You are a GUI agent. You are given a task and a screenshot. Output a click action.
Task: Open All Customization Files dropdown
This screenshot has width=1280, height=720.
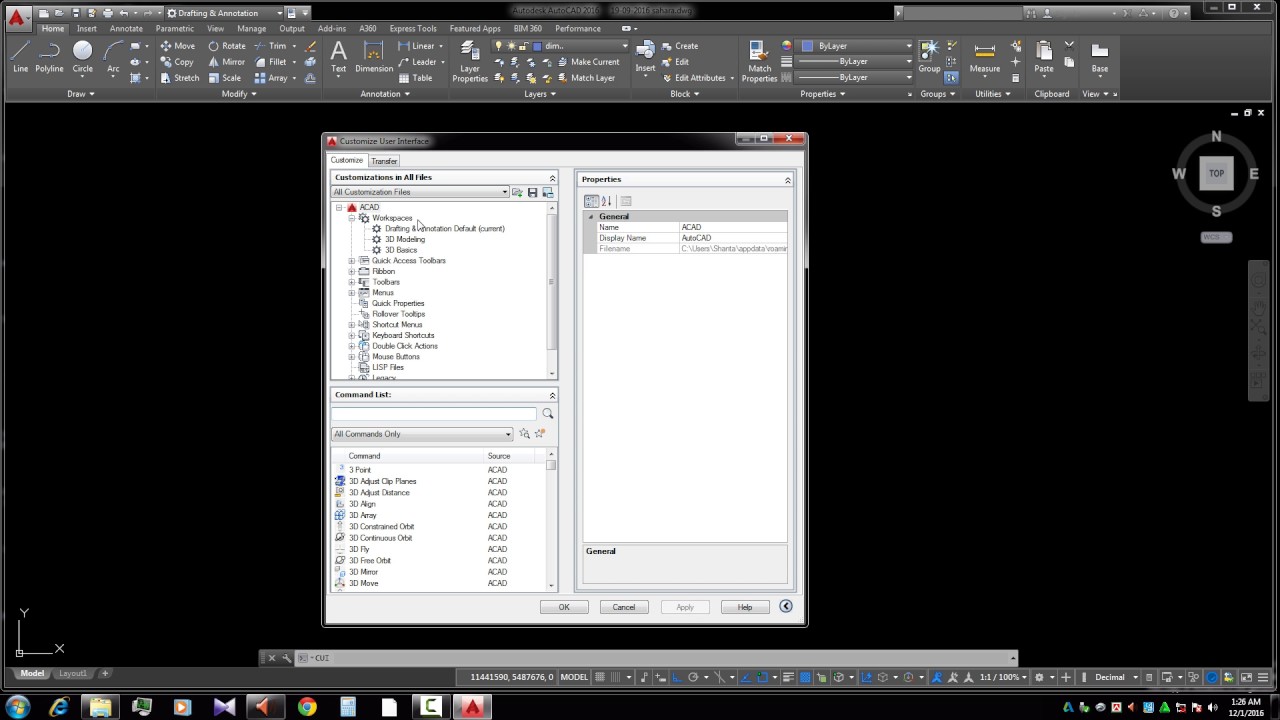420,192
